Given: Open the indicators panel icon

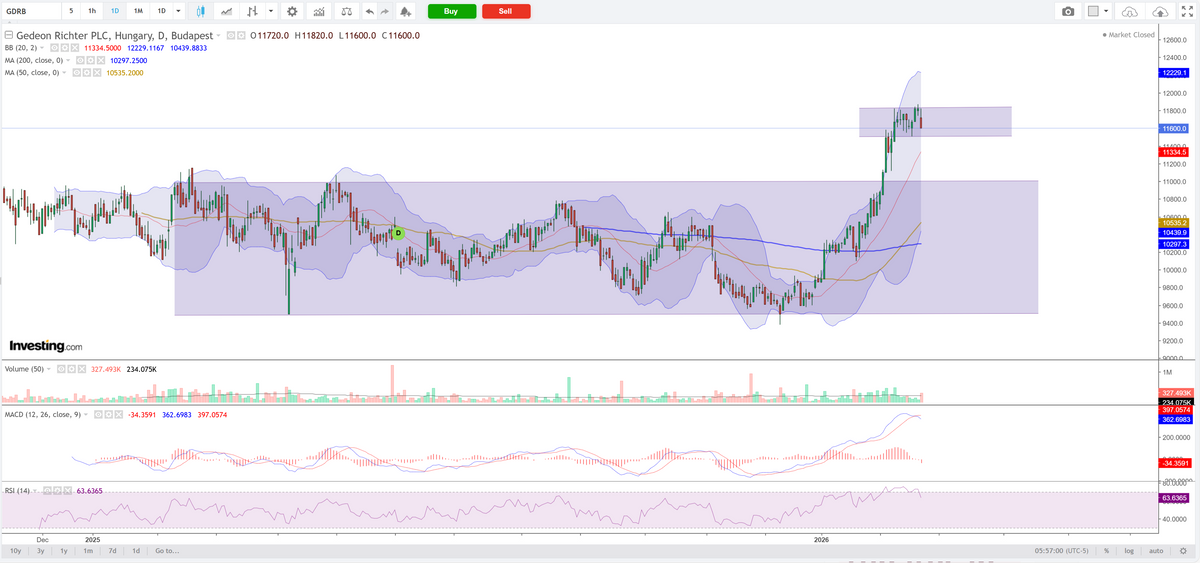Looking at the screenshot, I should (319, 11).
